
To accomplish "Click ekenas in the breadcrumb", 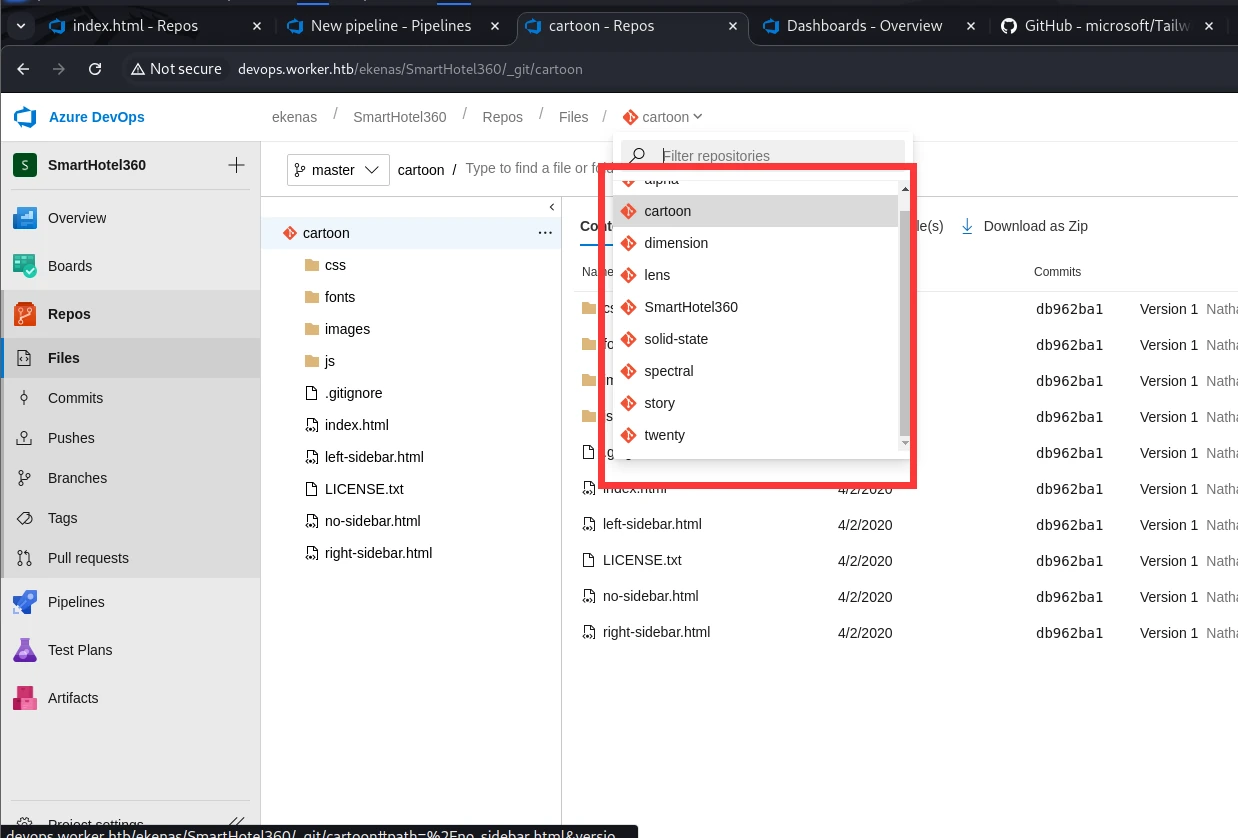I will [x=294, y=117].
